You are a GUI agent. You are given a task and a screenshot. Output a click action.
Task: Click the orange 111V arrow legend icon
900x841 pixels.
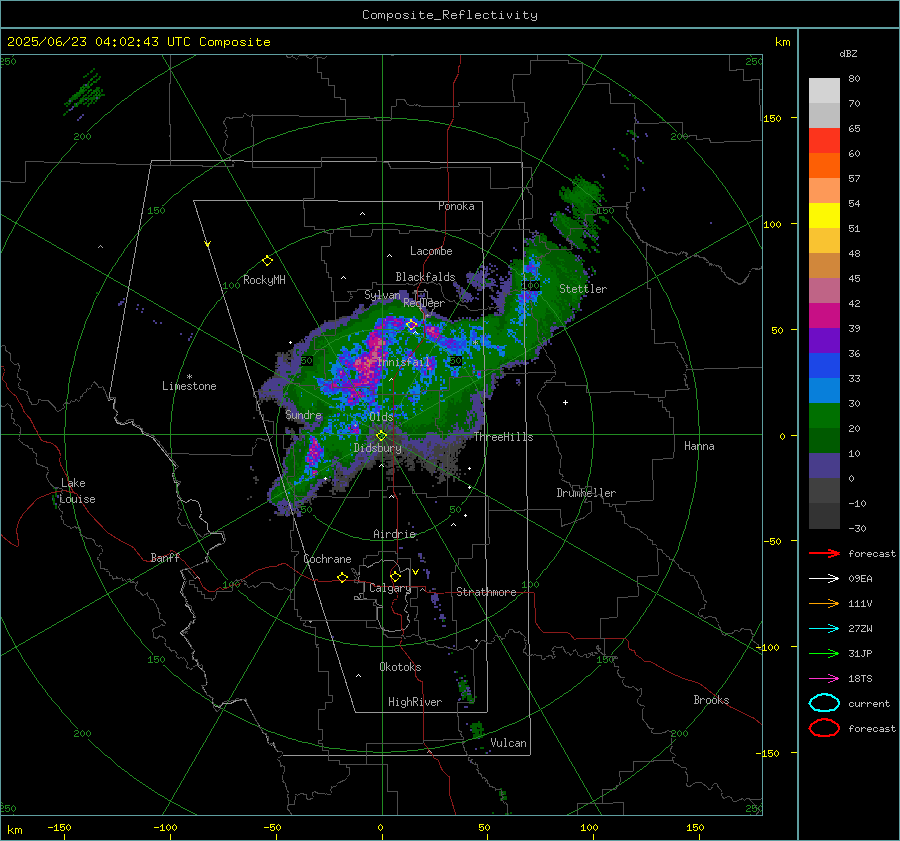click(x=824, y=603)
